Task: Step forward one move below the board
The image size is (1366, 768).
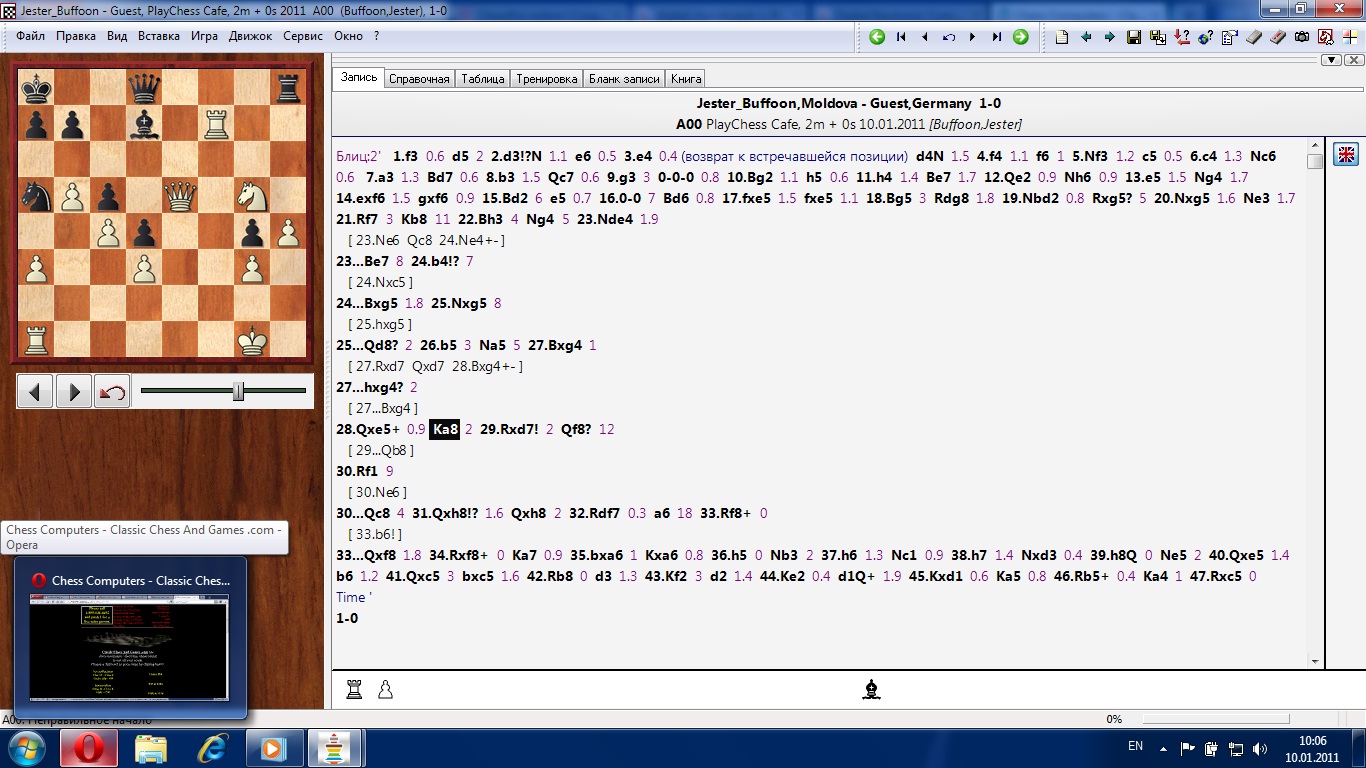Action: tap(74, 391)
